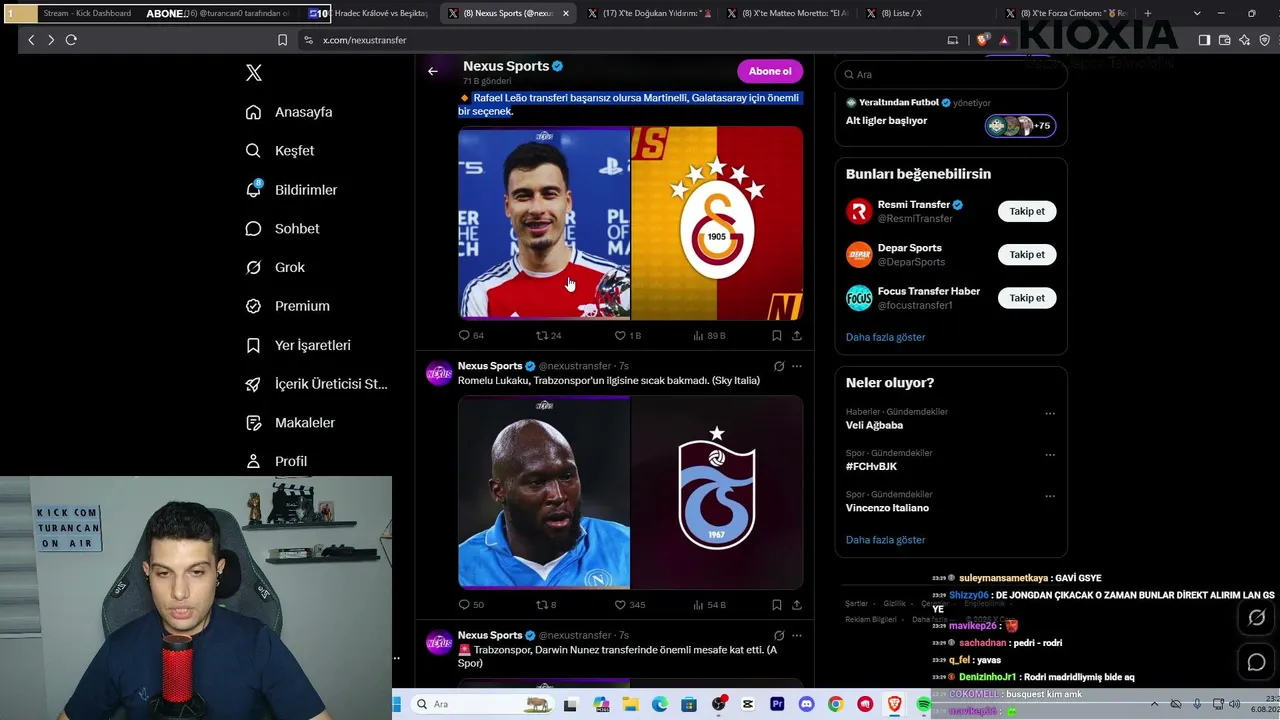Image resolution: width=1280 pixels, height=720 pixels.
Task: Click Daha fazla göster under Neler oluyor
Action: click(x=886, y=540)
